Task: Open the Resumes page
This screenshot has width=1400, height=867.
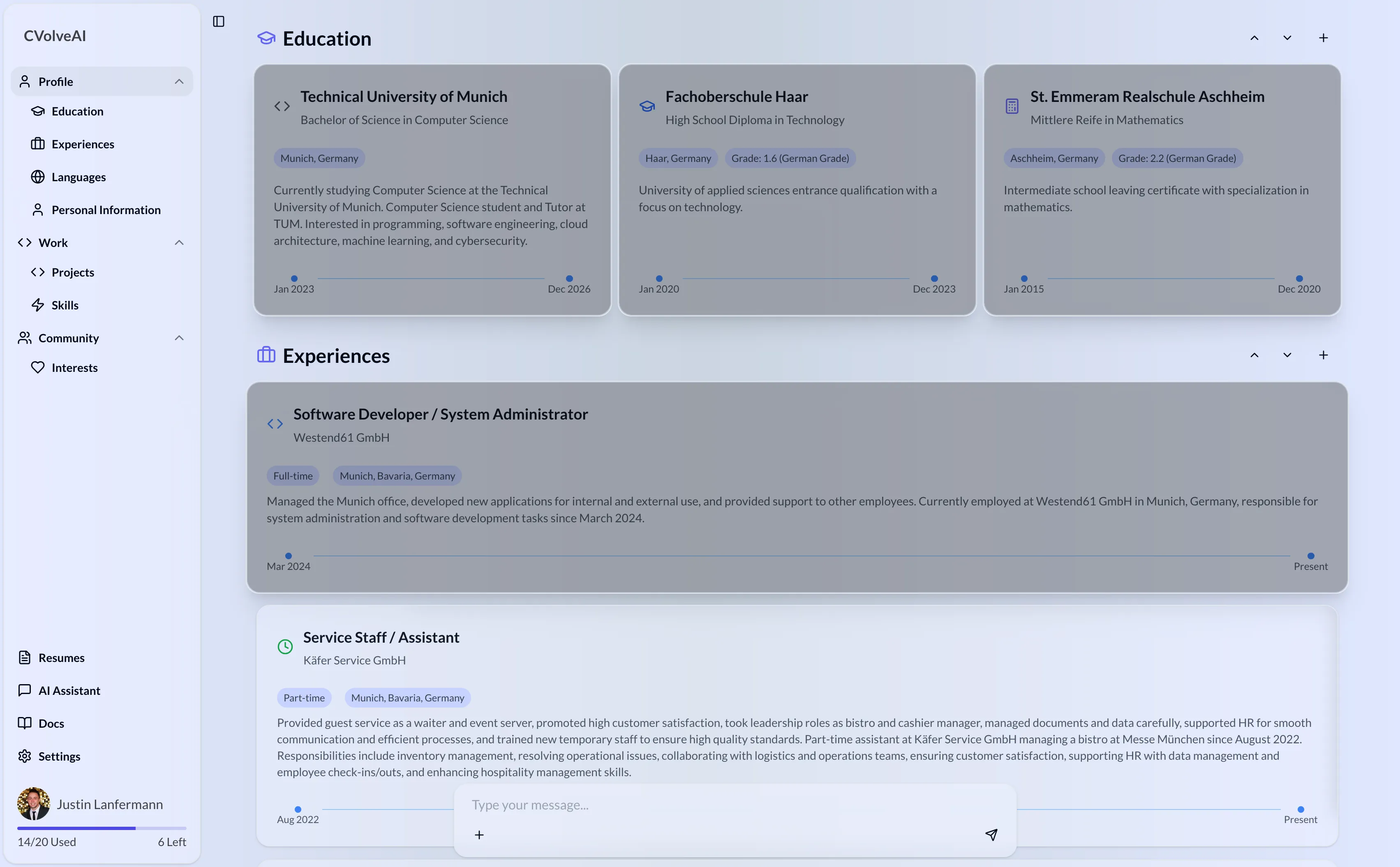Action: 60,657
